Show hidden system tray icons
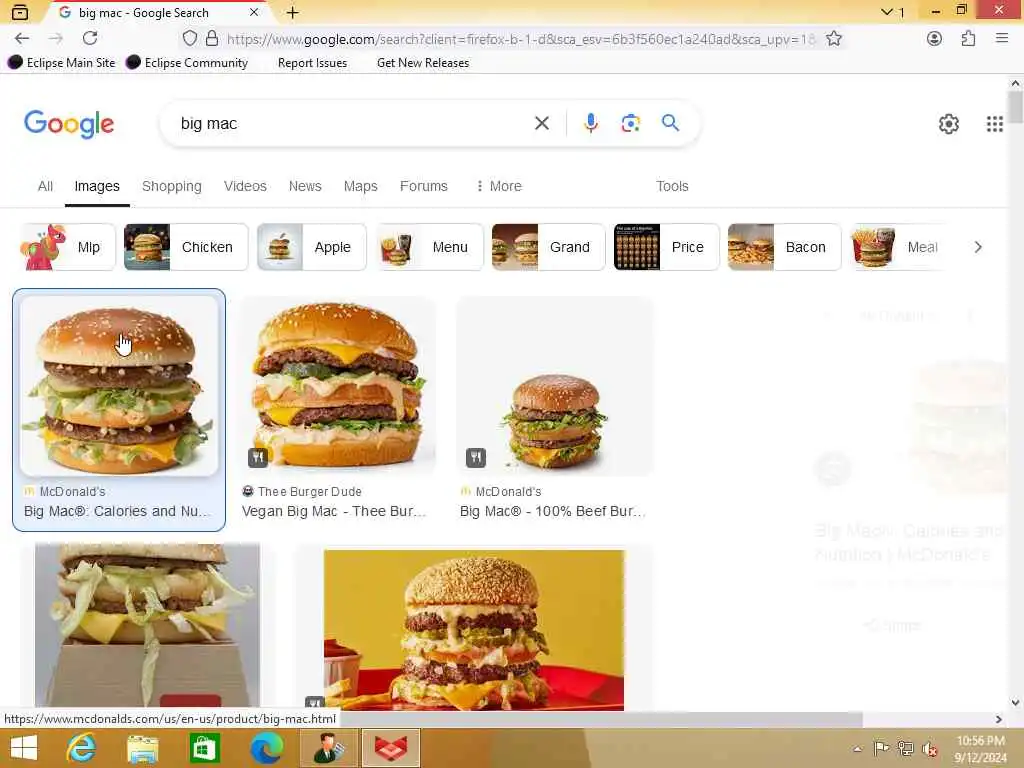 (857, 748)
